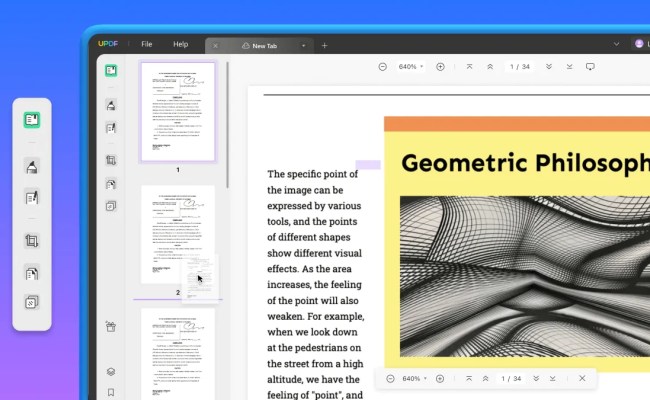This screenshot has height=400, width=650.
Task: Open the File menu
Action: click(x=147, y=44)
